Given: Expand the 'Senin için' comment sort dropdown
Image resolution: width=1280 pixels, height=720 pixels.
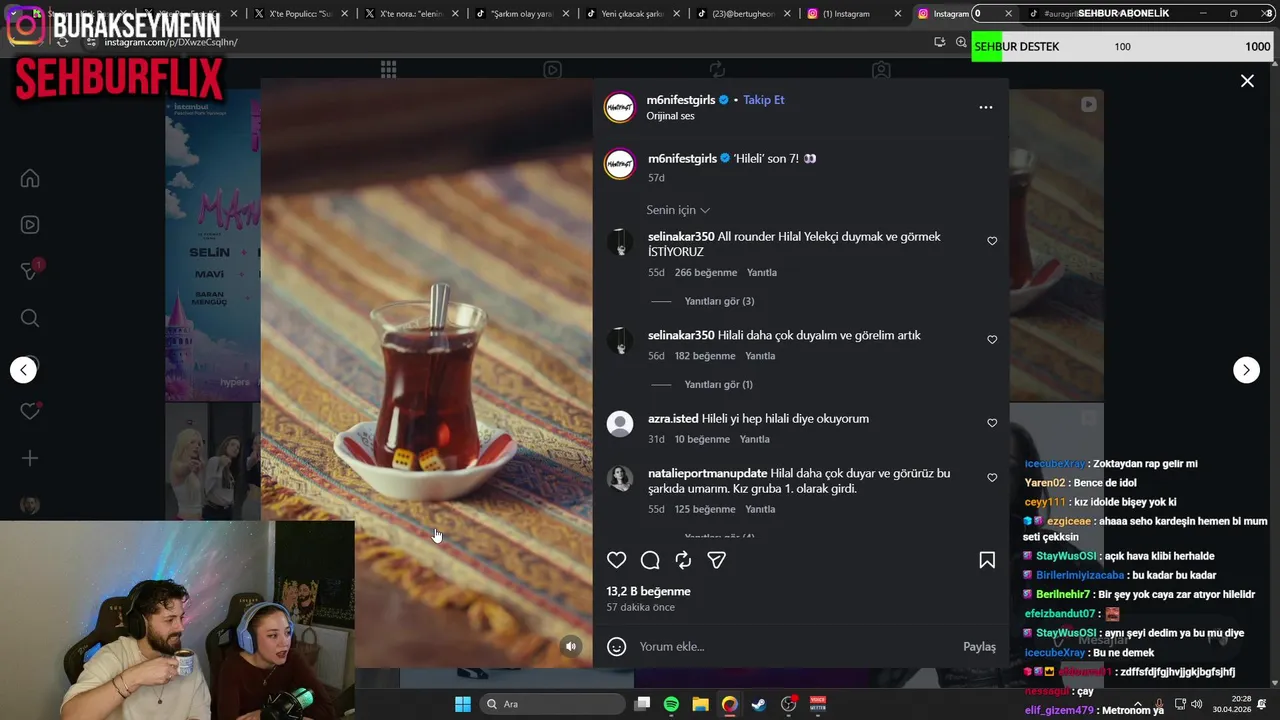Looking at the screenshot, I should [678, 210].
